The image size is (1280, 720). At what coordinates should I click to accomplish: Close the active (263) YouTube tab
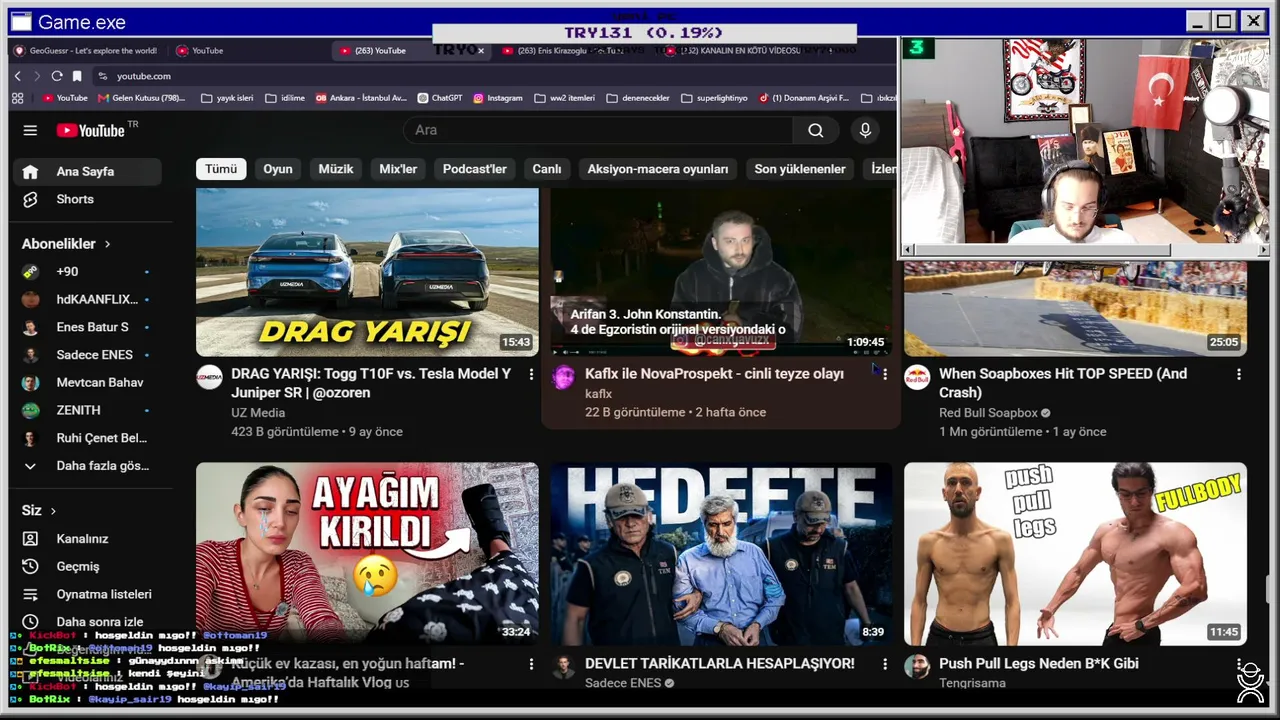pos(481,51)
